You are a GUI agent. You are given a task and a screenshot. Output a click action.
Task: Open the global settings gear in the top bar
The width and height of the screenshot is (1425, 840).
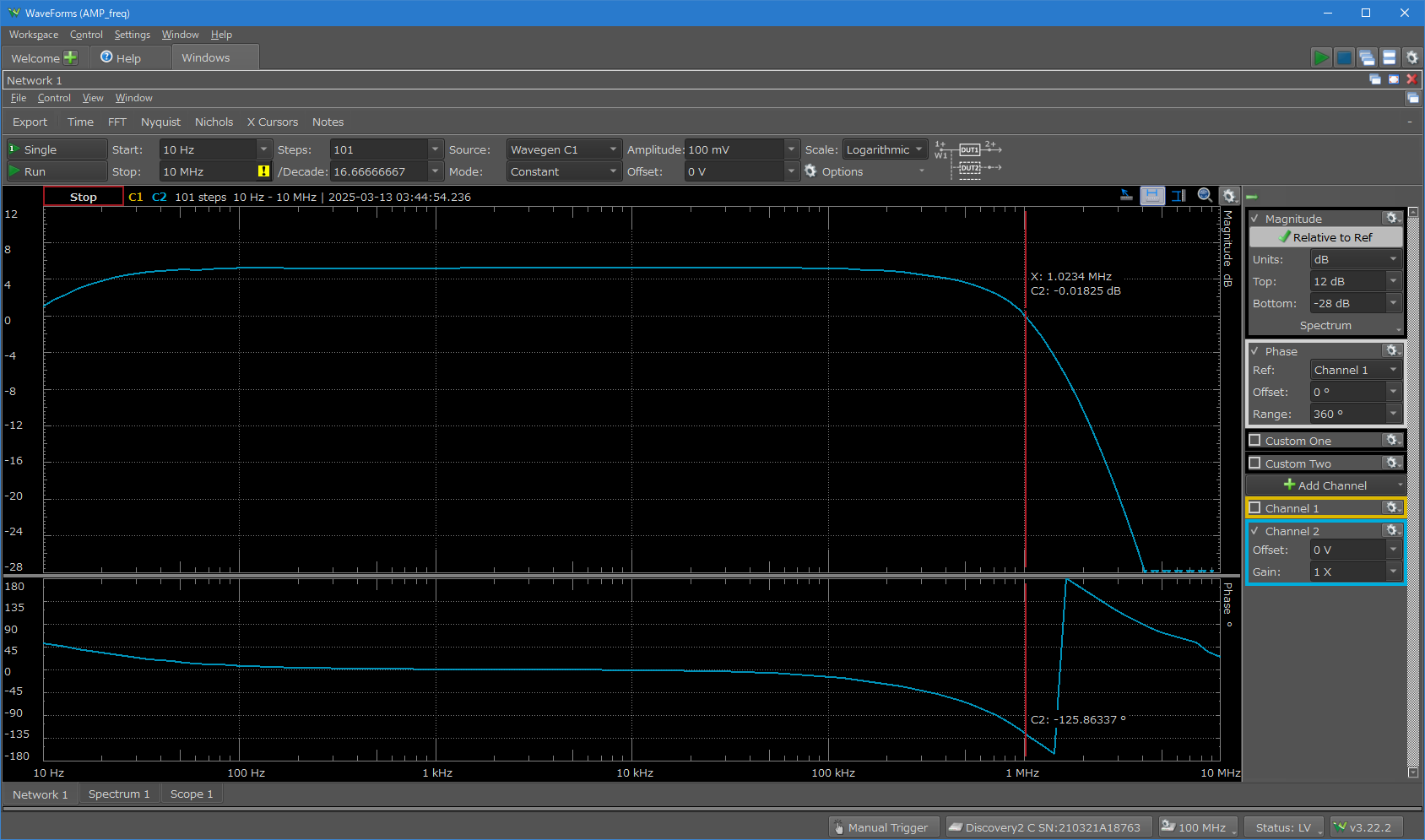pyautogui.click(x=1412, y=57)
